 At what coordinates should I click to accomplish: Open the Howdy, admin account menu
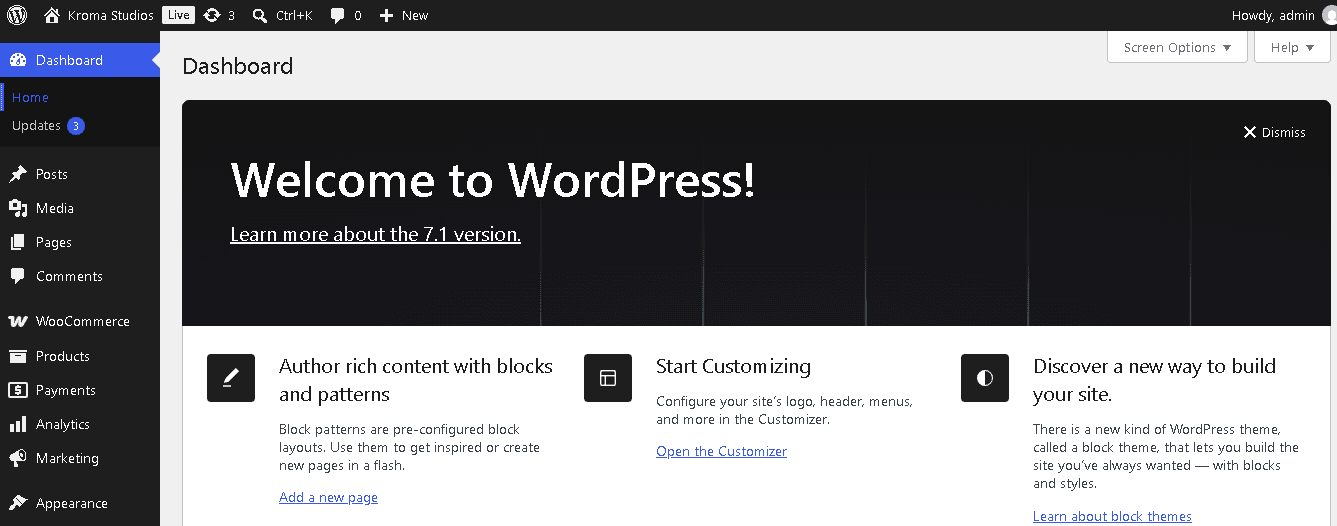[x=1284, y=15]
